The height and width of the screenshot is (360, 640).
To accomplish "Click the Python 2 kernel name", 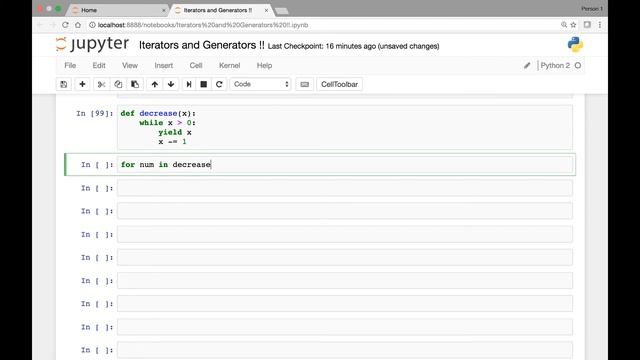I will [555, 65].
